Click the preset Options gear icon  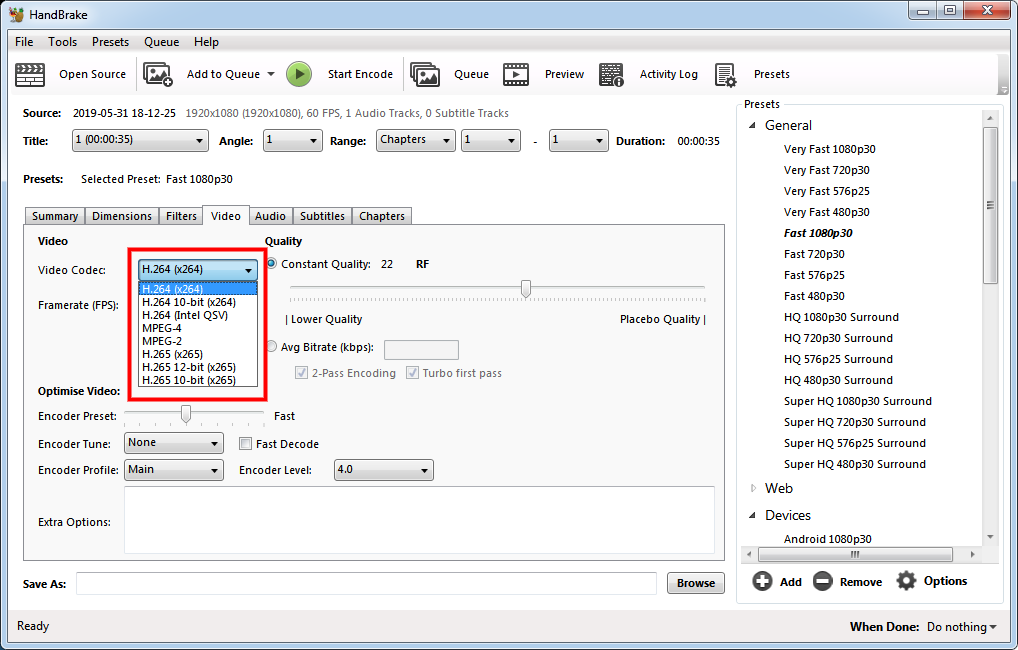coord(906,581)
